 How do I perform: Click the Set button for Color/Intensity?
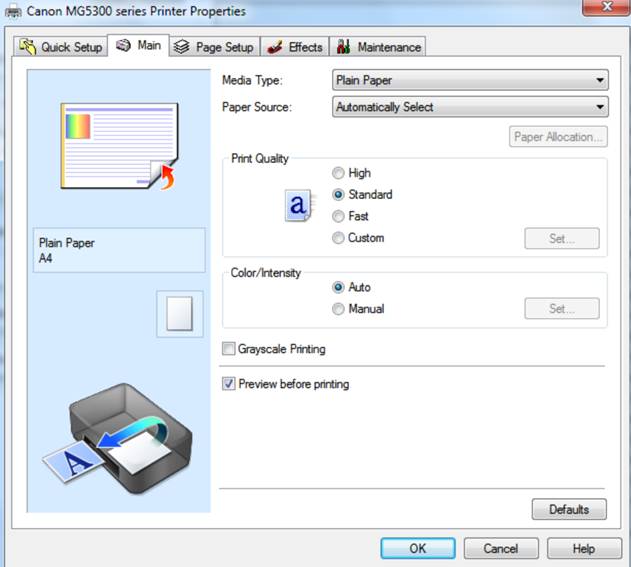[x=562, y=309]
